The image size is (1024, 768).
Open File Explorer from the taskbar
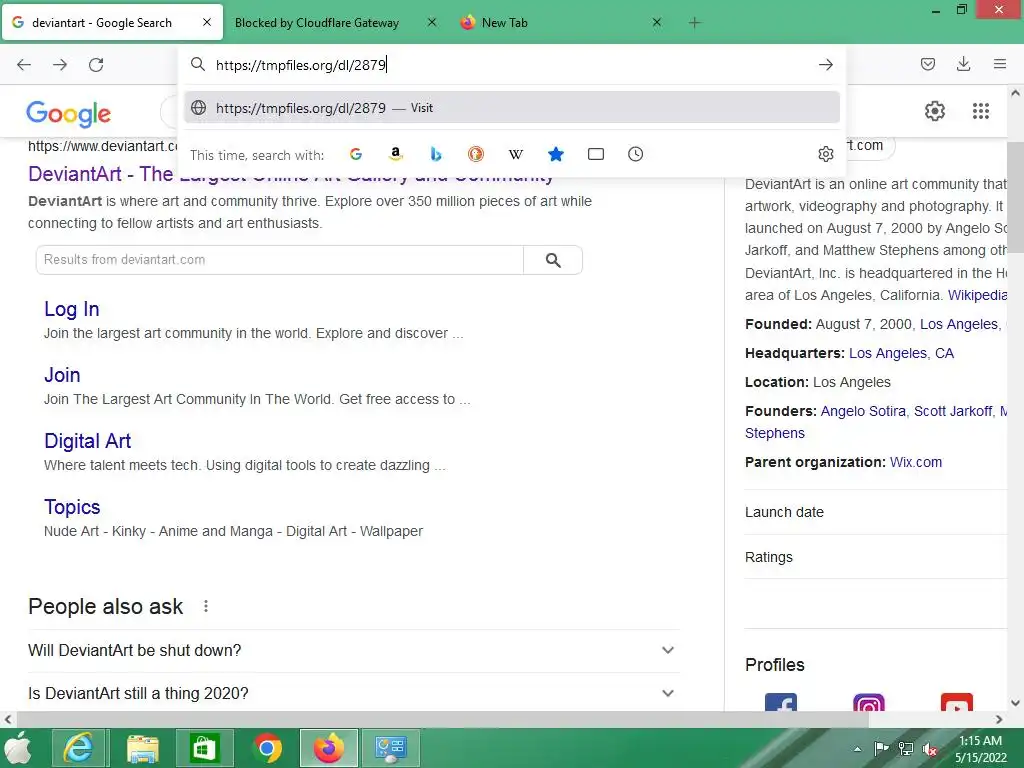click(x=142, y=748)
